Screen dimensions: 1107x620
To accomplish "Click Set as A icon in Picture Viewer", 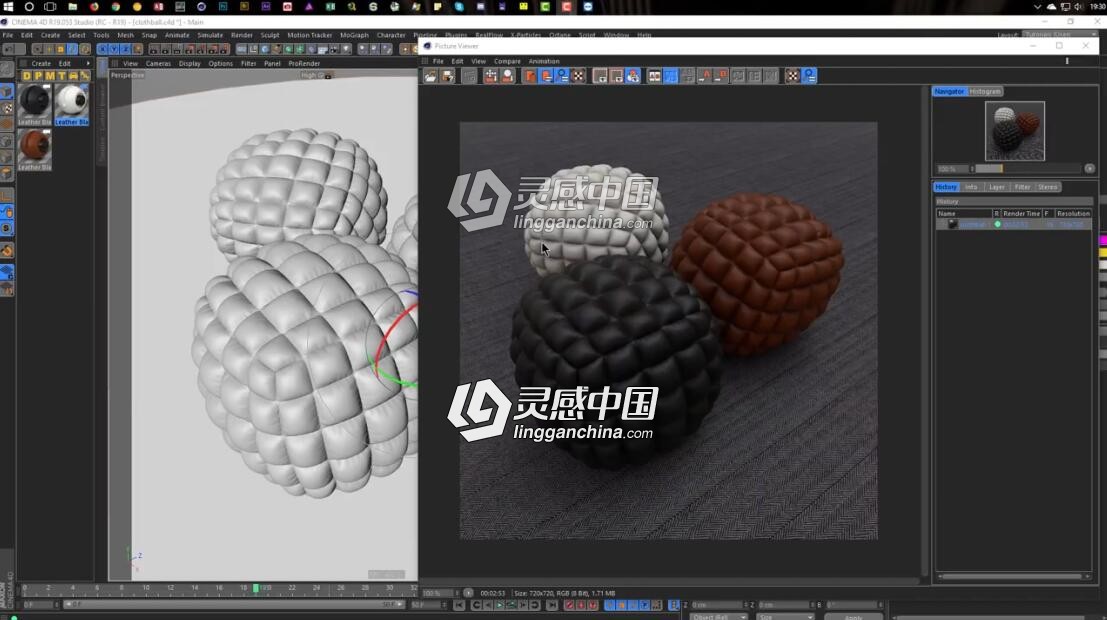I will [x=705, y=76].
